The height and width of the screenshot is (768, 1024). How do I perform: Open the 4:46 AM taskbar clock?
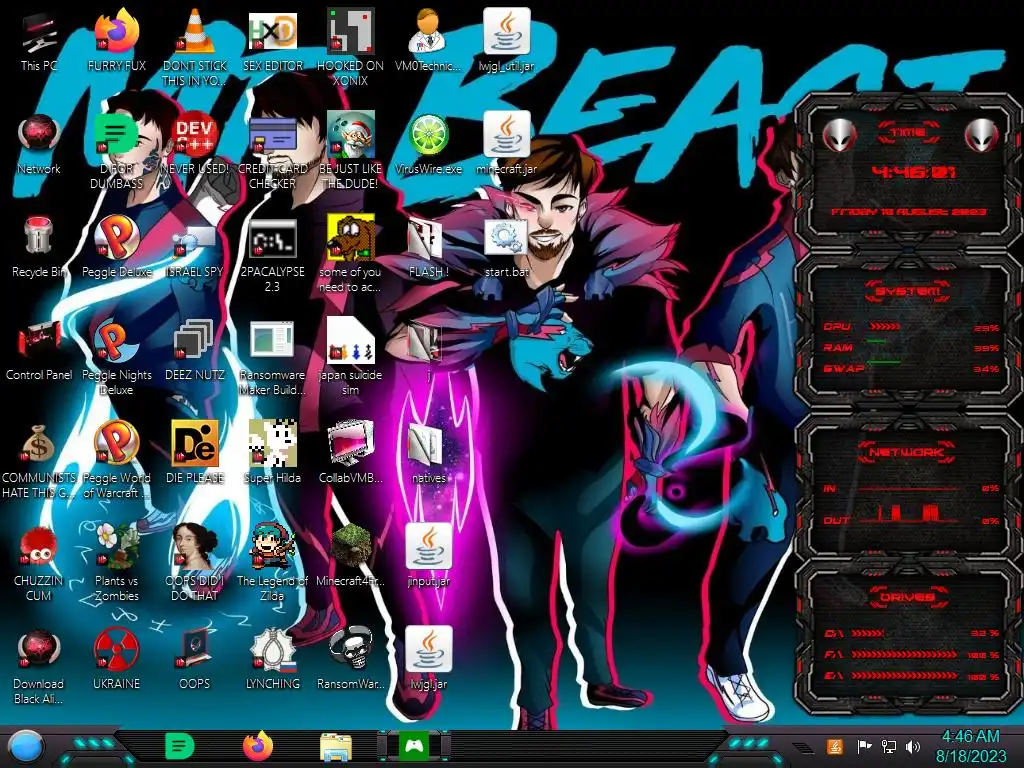pyautogui.click(x=971, y=746)
